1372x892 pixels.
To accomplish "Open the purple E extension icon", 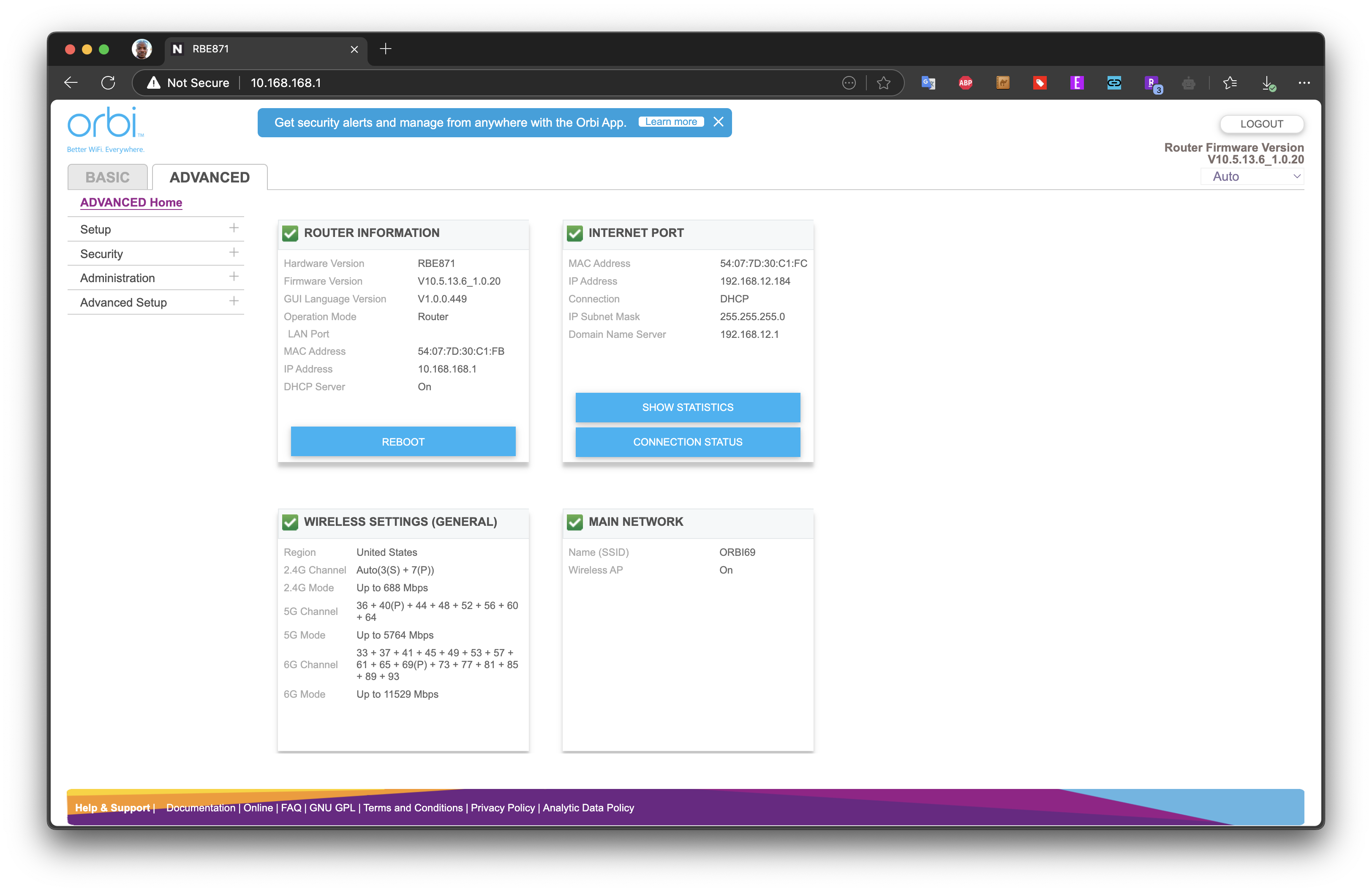I will point(1076,83).
